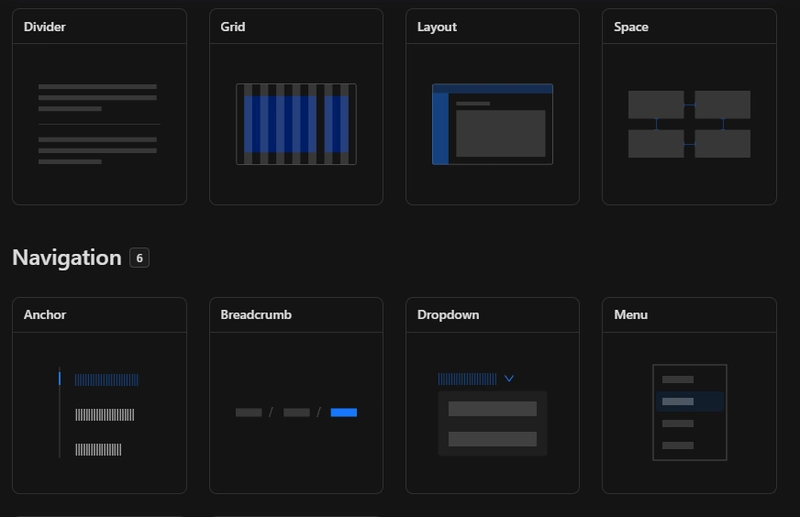Image resolution: width=800 pixels, height=517 pixels.
Task: Click the Navigation section heading
Action: point(67,258)
